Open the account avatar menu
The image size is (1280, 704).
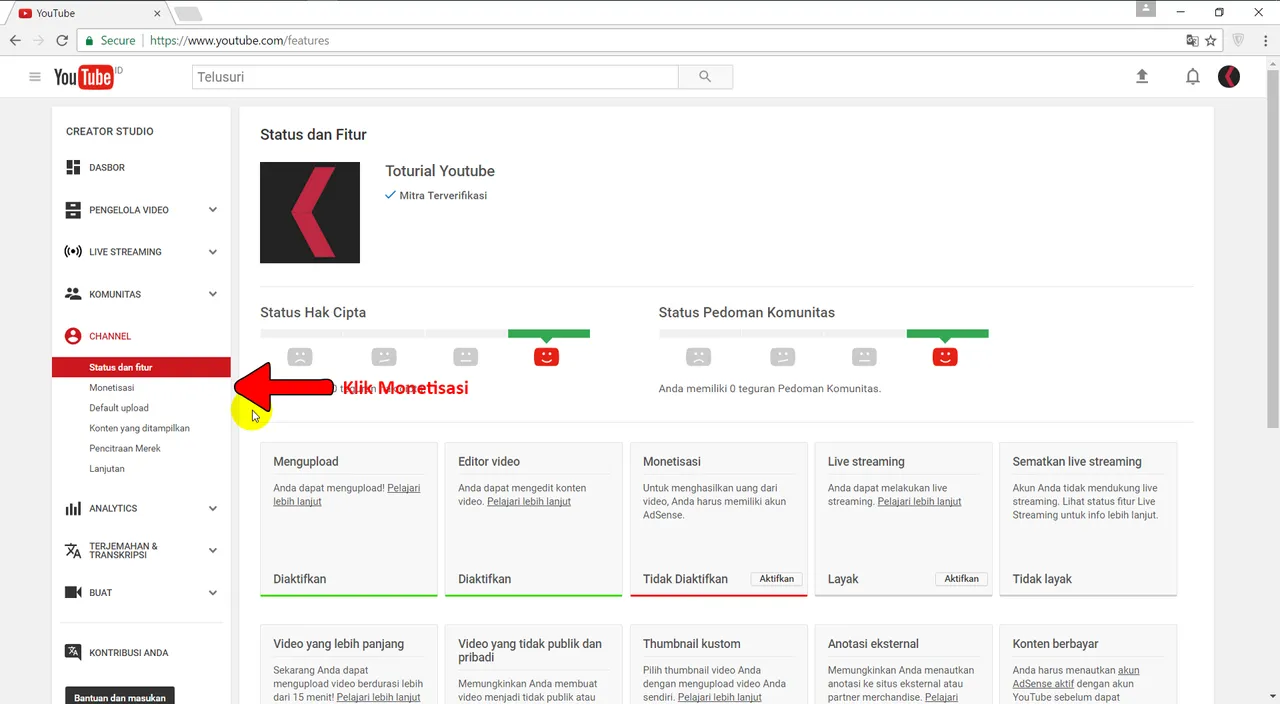click(x=1229, y=77)
